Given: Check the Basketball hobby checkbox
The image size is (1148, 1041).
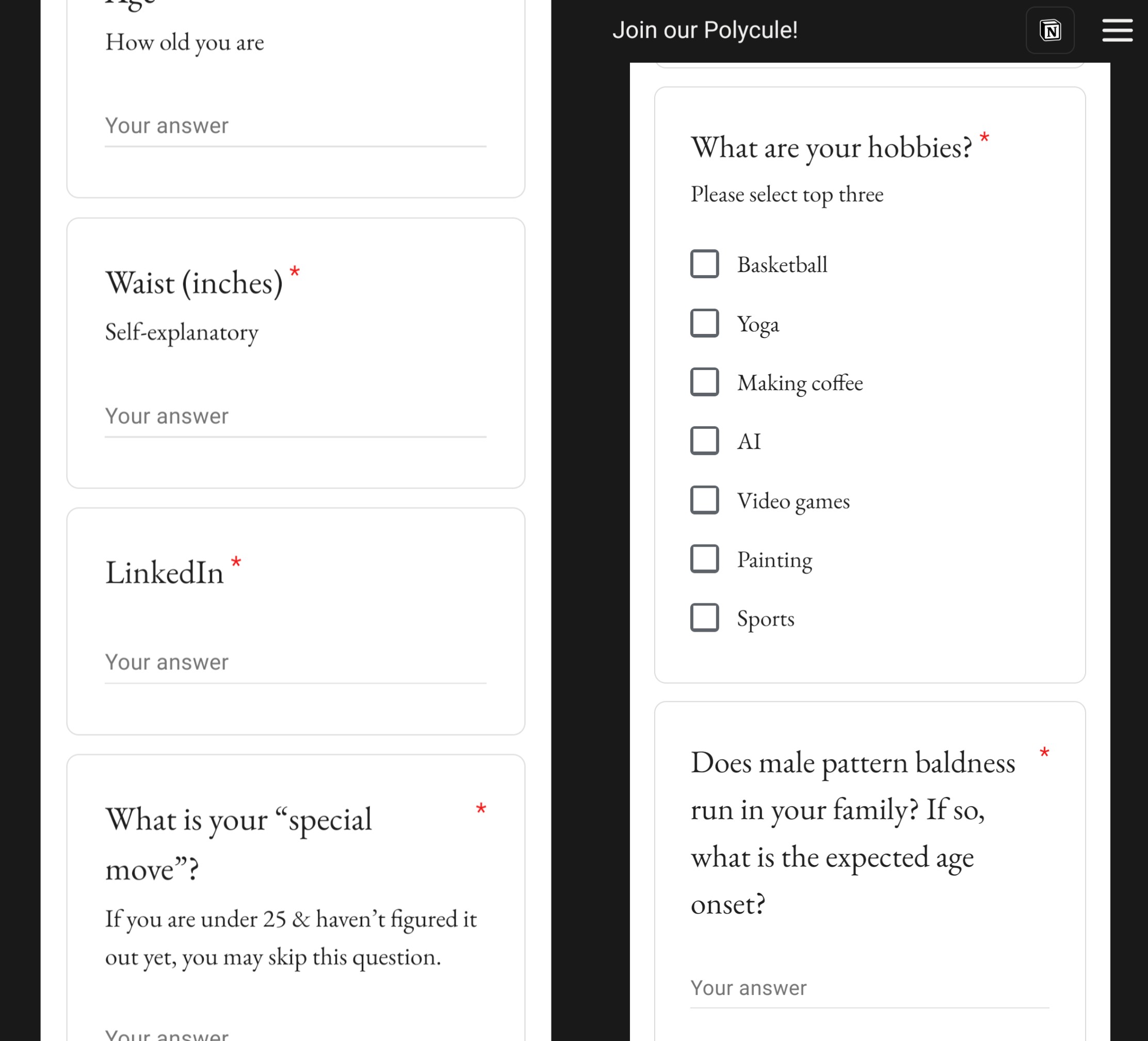Looking at the screenshot, I should coord(704,264).
